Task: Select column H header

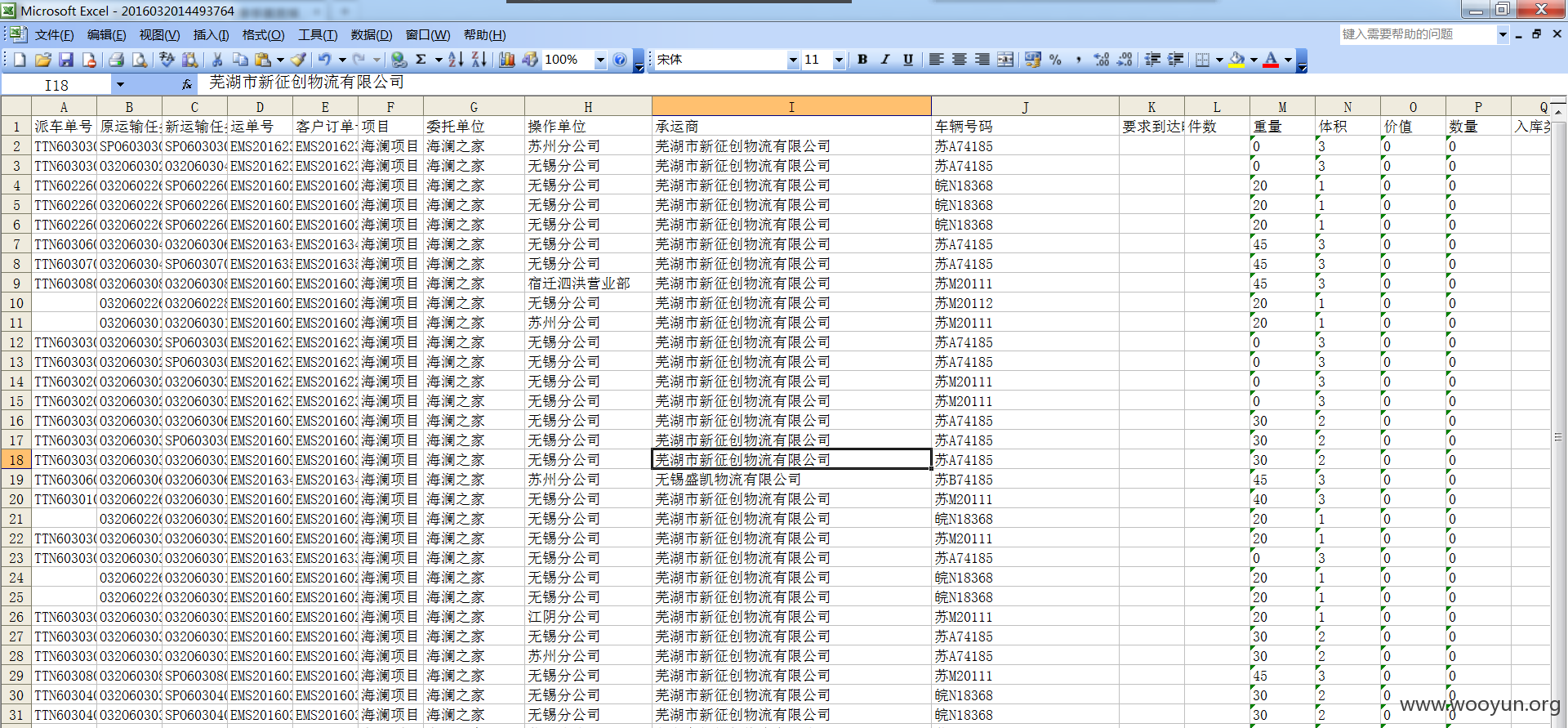Action: (x=588, y=106)
